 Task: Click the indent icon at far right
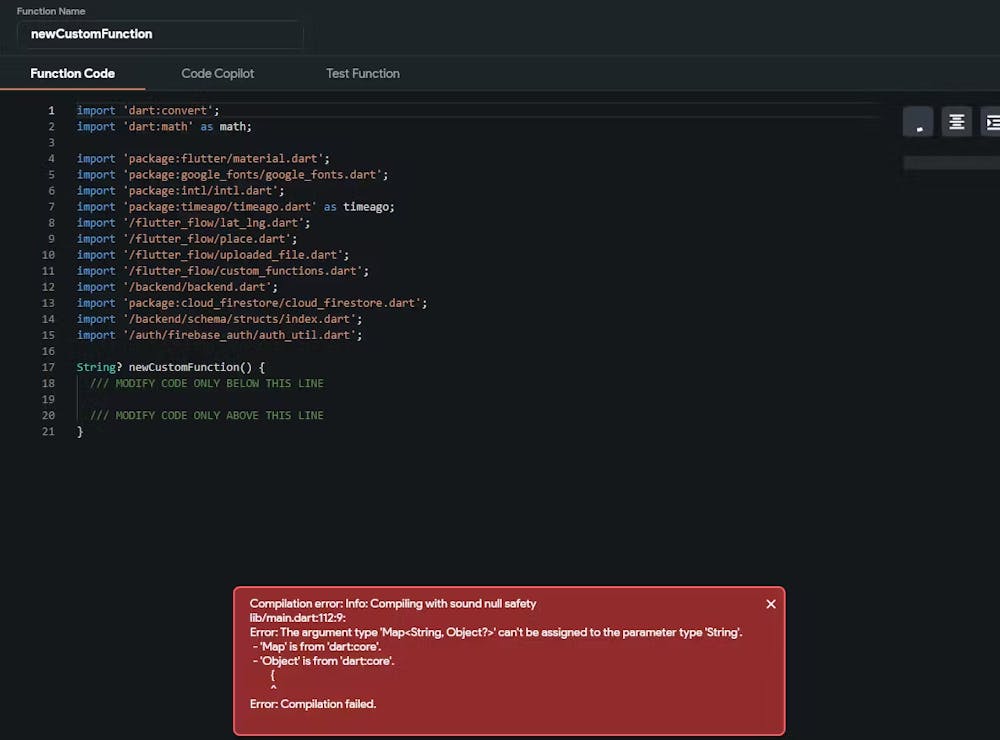pos(991,122)
